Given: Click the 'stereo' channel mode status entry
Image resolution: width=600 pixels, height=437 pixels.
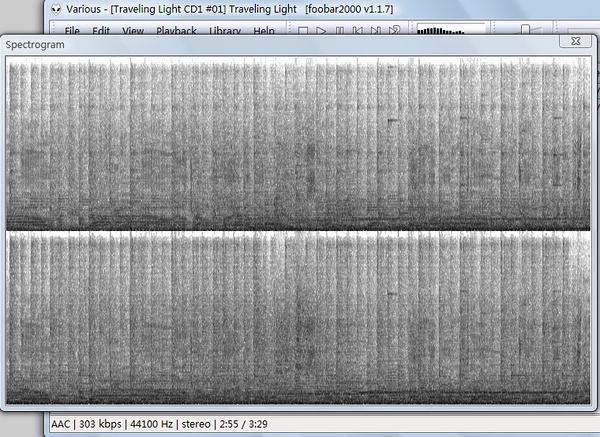Looking at the screenshot, I should 196,424.
